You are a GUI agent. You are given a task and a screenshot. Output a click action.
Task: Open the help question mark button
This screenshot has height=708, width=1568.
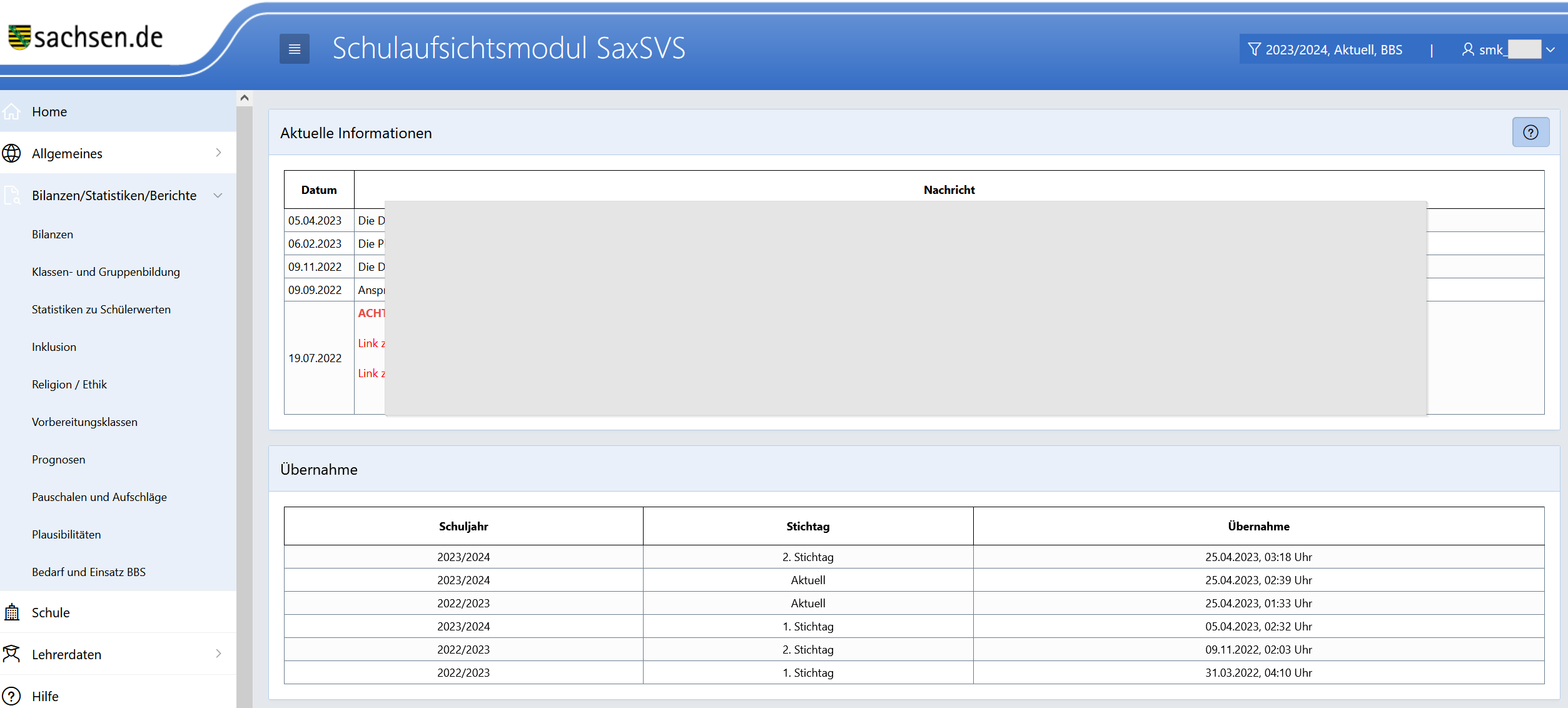click(1530, 133)
